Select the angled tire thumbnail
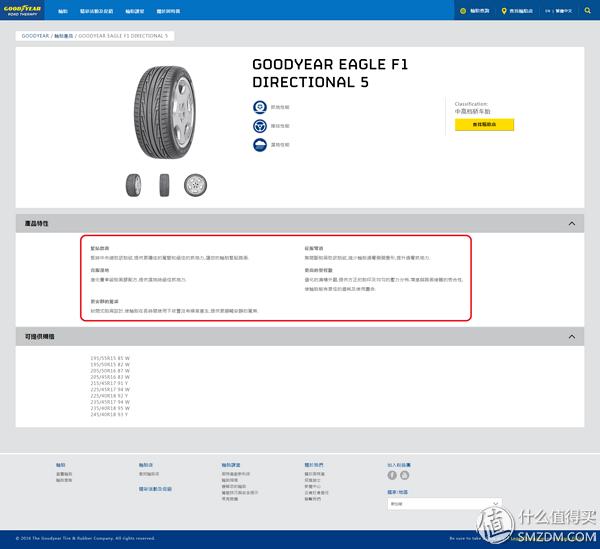The height and width of the screenshot is (549, 600). [134, 185]
